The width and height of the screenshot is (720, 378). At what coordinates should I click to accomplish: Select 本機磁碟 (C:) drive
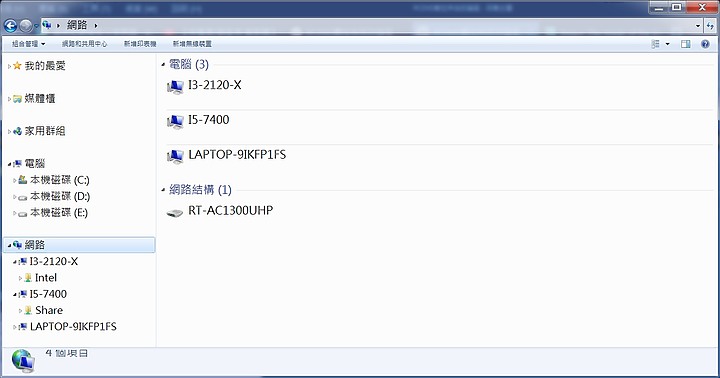point(60,180)
